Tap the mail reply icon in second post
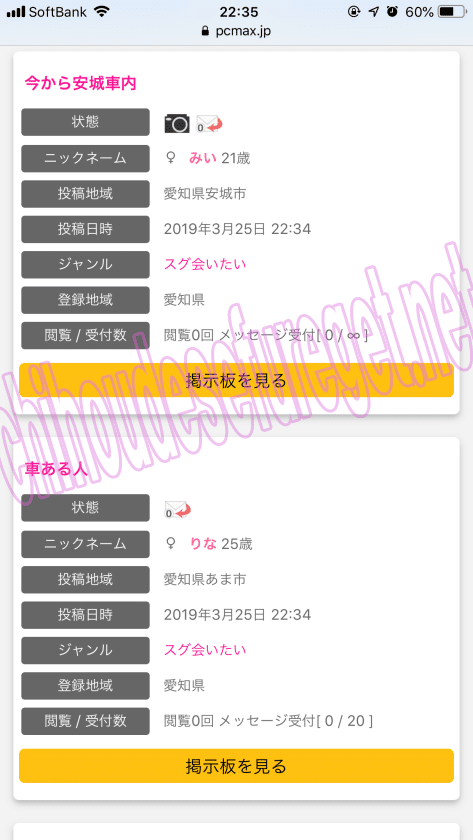473x840 pixels. tap(177, 509)
